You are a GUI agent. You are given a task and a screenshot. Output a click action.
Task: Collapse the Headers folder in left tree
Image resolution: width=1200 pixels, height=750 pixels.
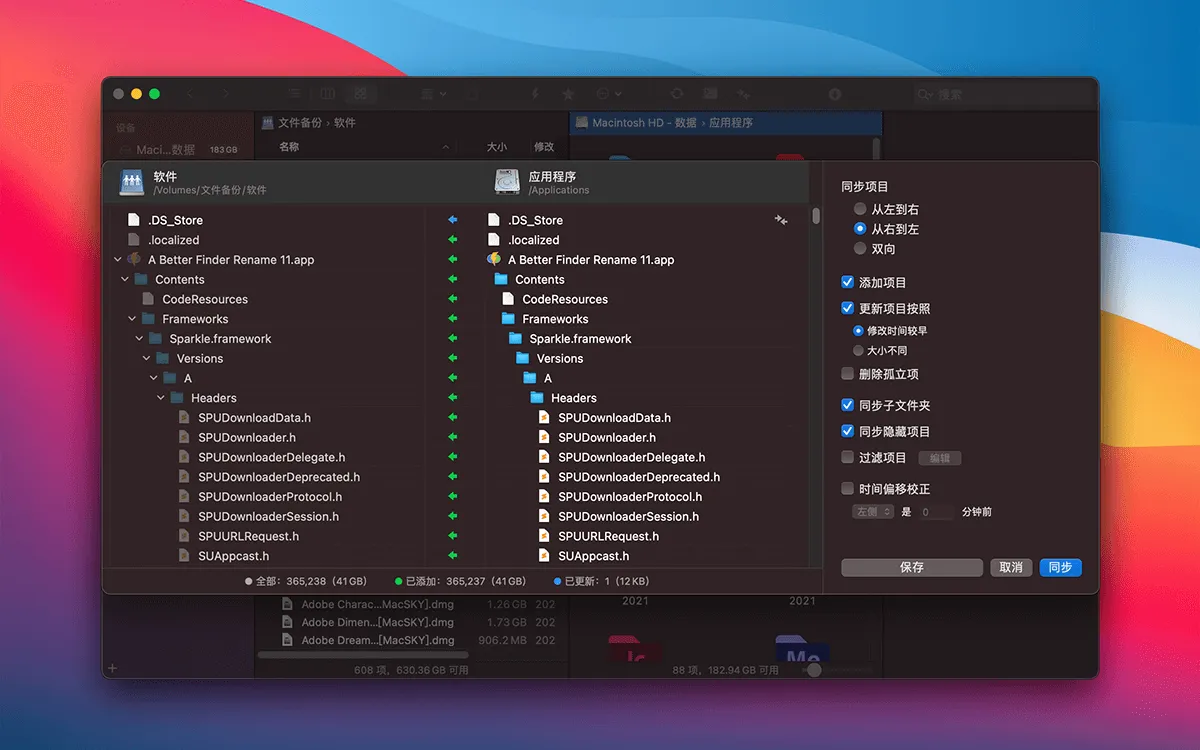click(161, 398)
